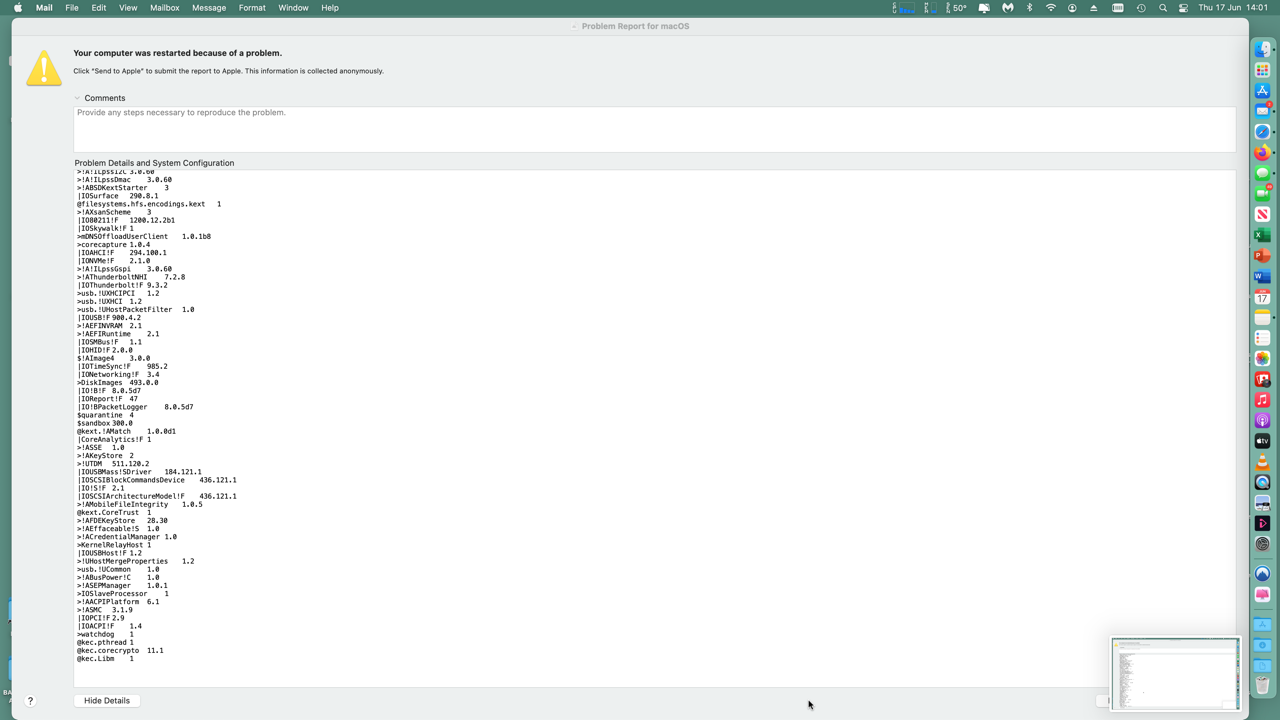
Task: Click the '>!AMobileFileIntegrity 1.0.5' line
Action: tap(140, 505)
